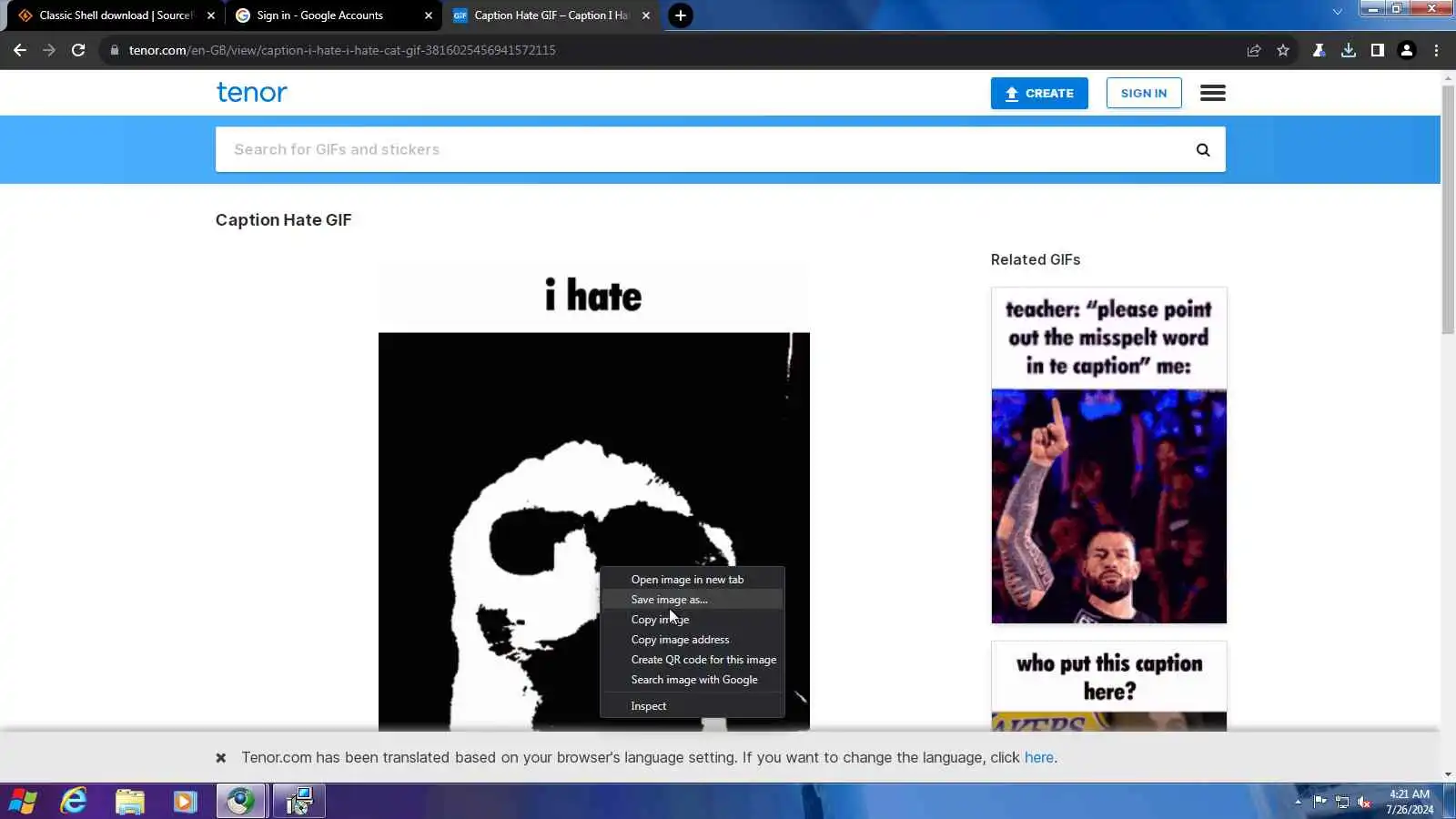The width and height of the screenshot is (1456, 819).
Task: Open the who put this caption here GIF
Action: coord(1108,686)
